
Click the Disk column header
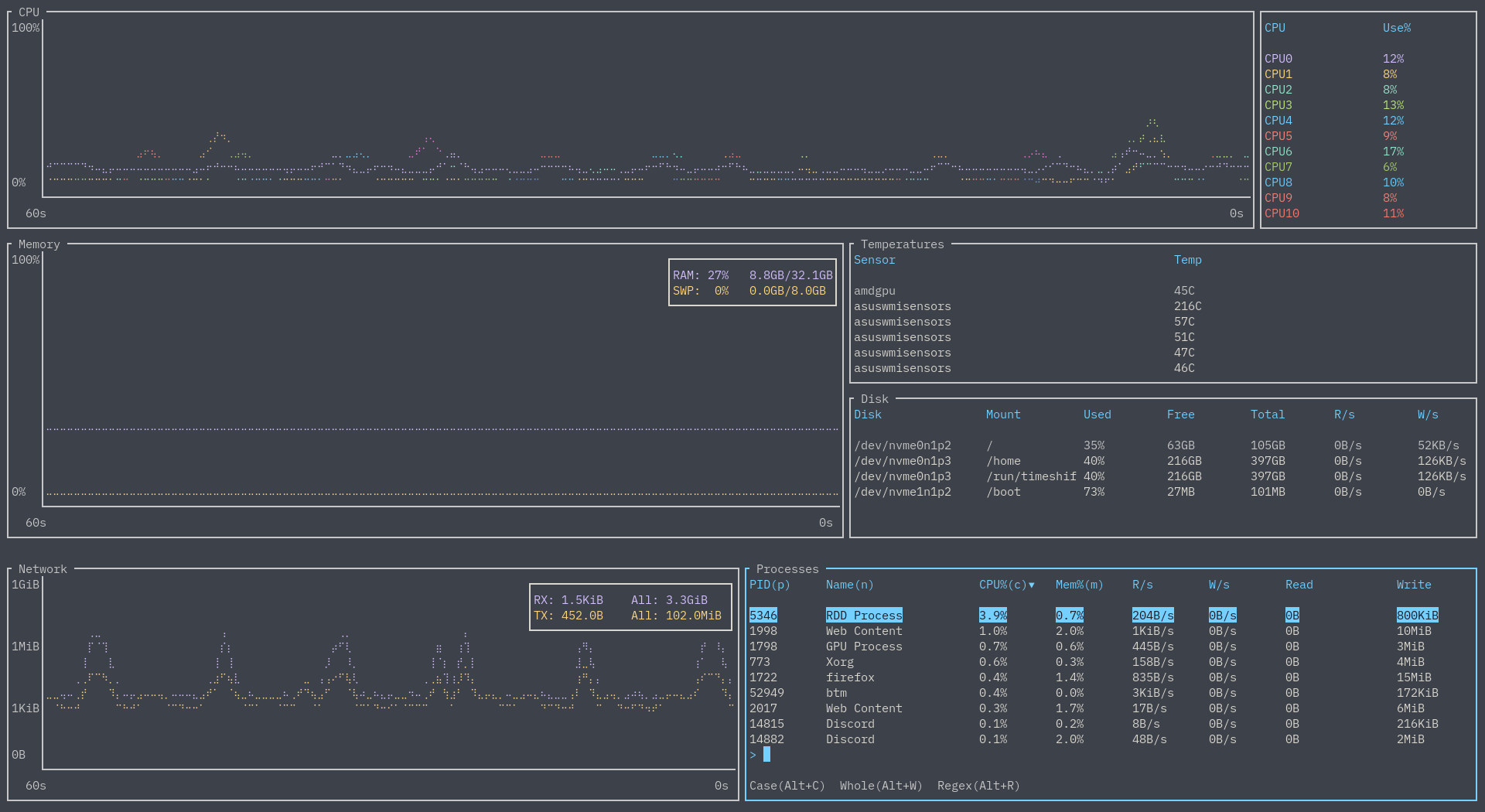[867, 415]
